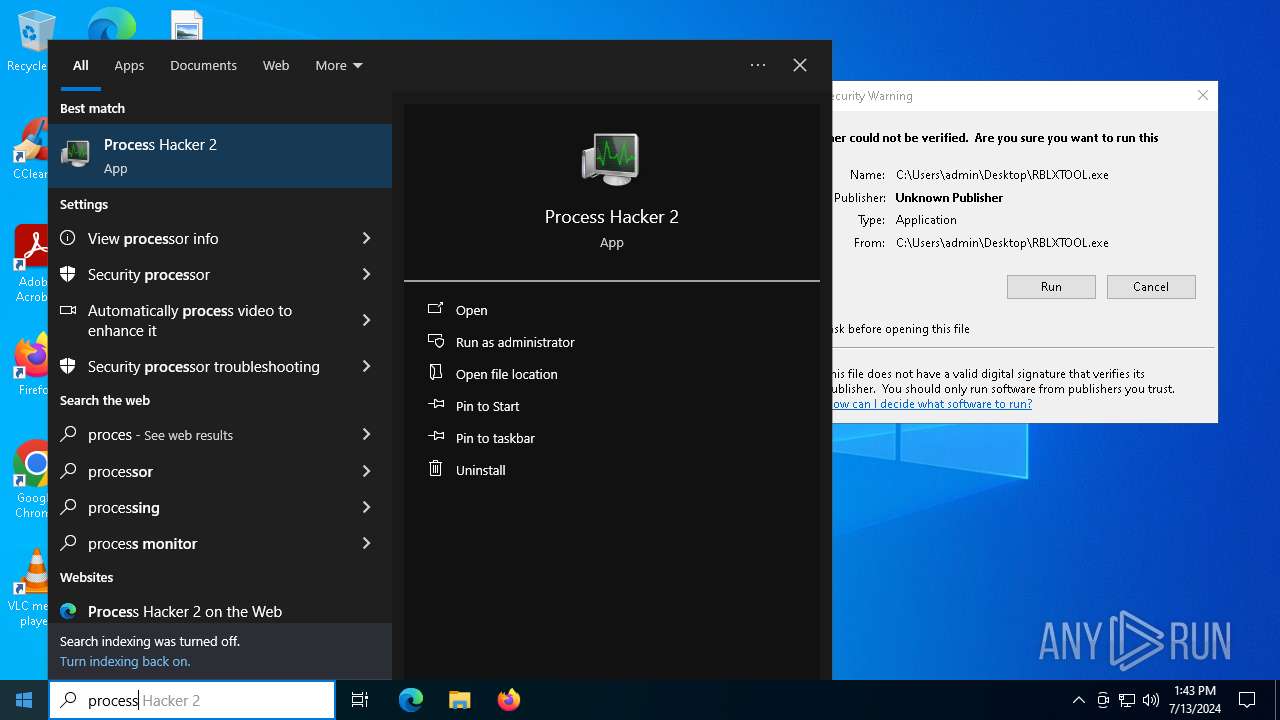The image size is (1280, 720).
Task: Open the Action Center notifications icon
Action: coord(1247,700)
